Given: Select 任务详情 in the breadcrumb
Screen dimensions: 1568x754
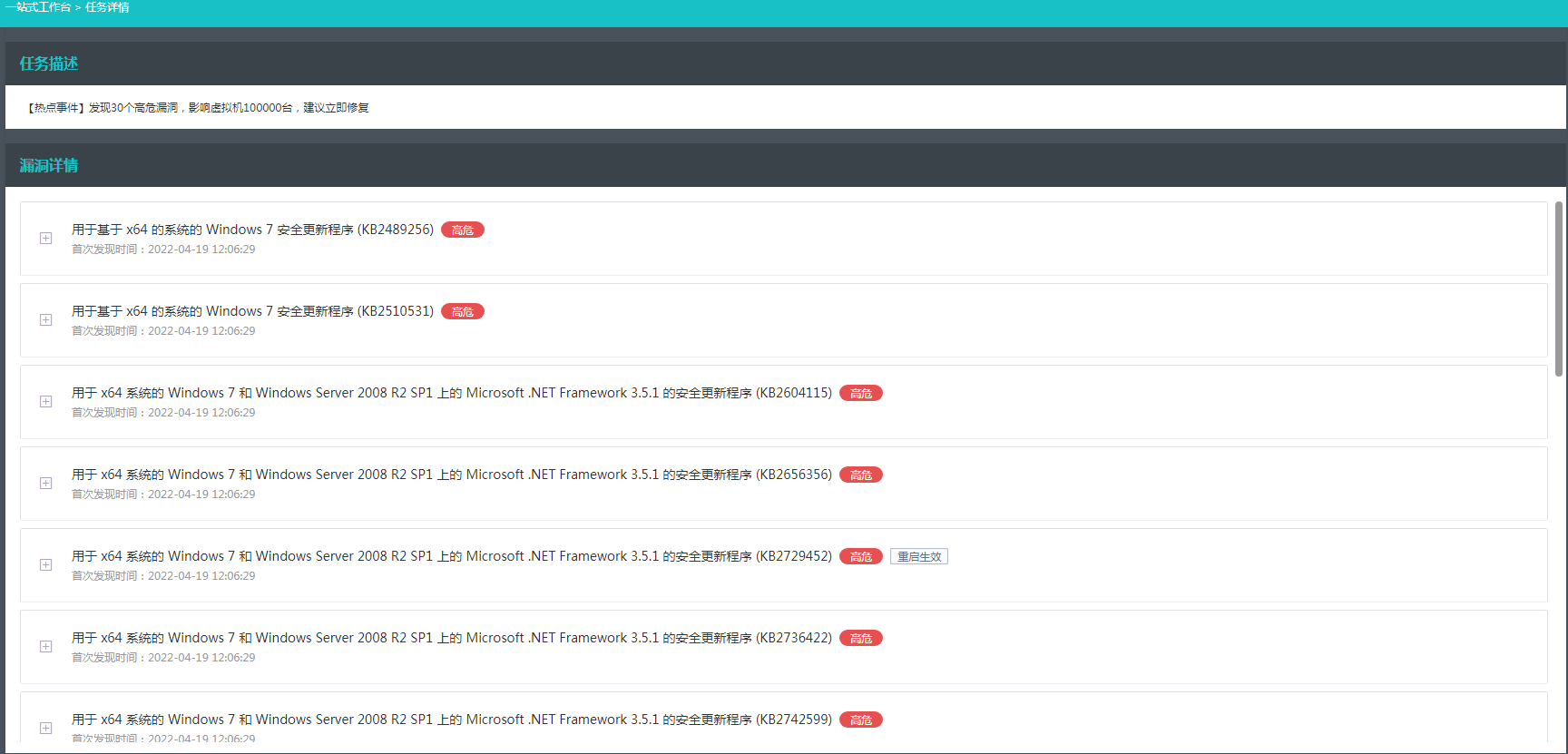Looking at the screenshot, I should [x=107, y=7].
